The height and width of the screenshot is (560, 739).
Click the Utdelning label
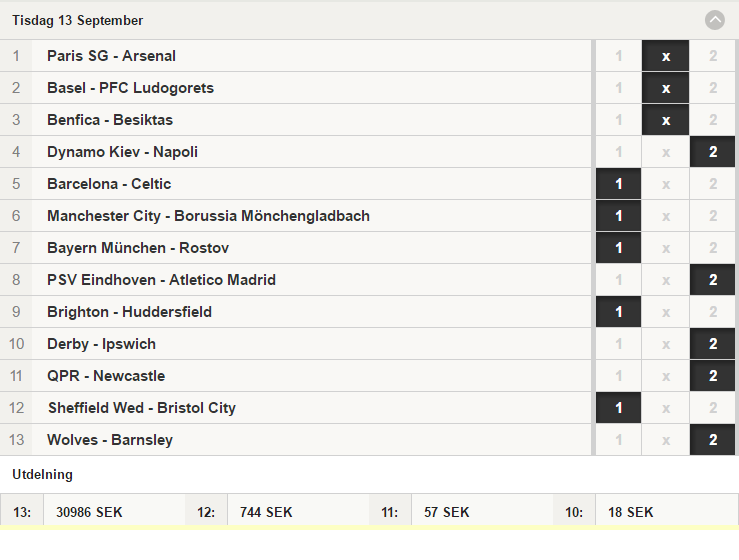pos(42,475)
